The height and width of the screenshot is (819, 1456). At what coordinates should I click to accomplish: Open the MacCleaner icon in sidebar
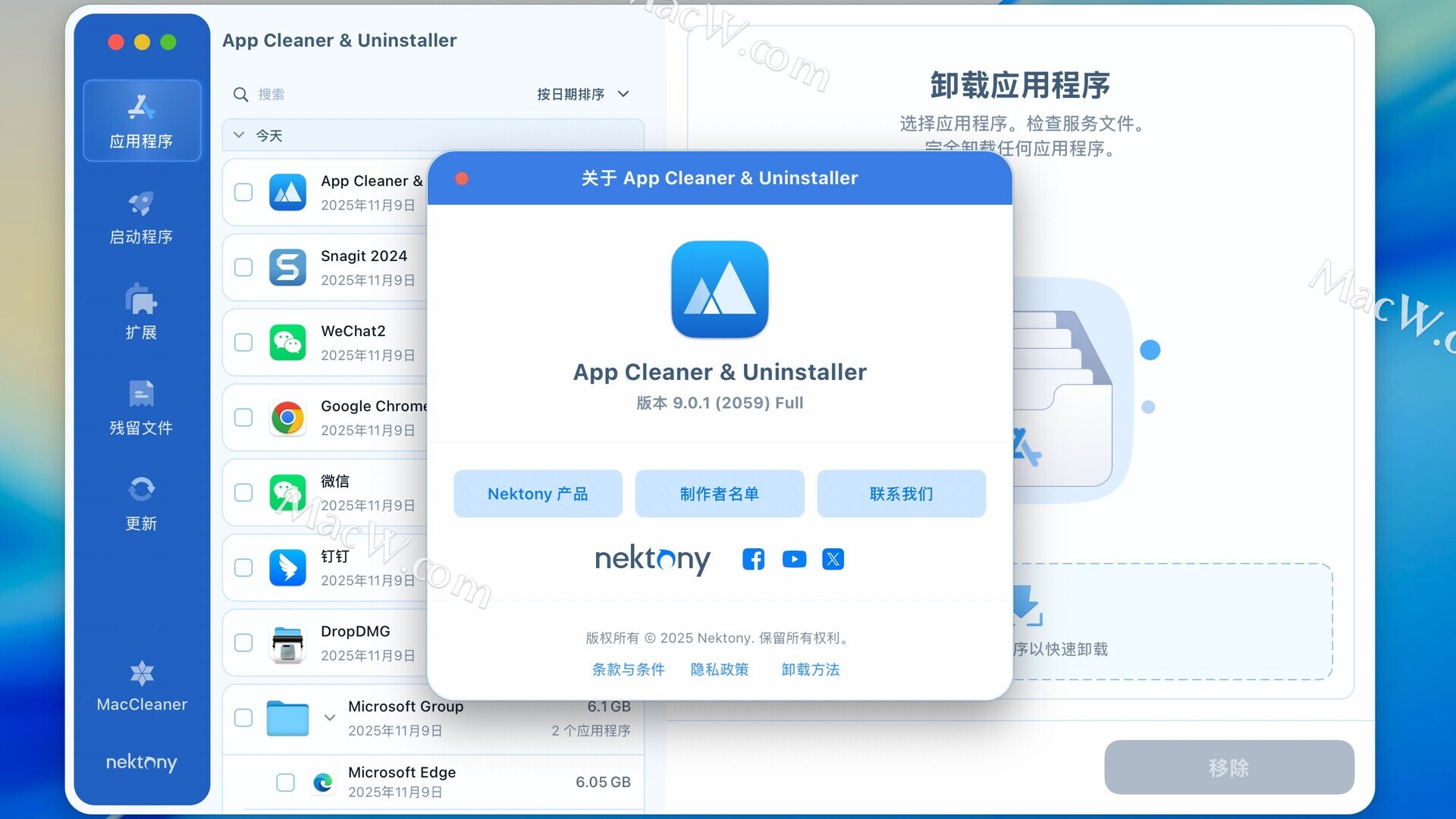(142, 673)
